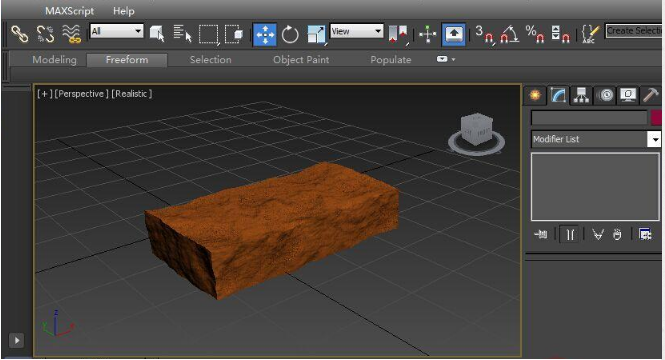Viewport: 665px width, 360px height.
Task: Click Use Pivot Point Center icon
Action: pyautogui.click(x=398, y=34)
